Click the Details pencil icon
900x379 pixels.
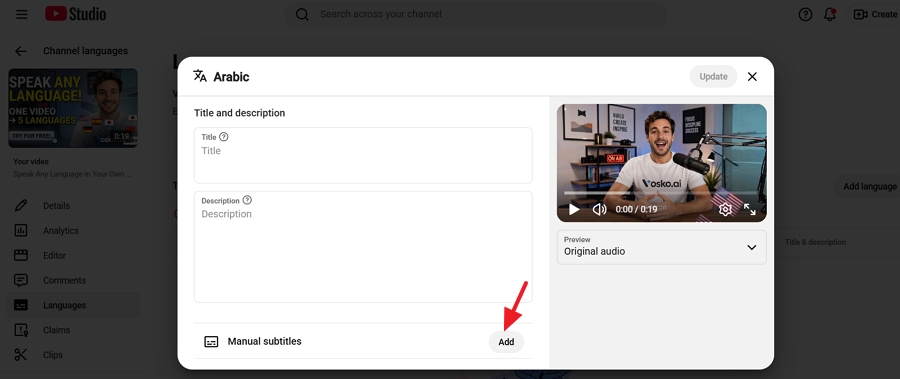(x=21, y=206)
